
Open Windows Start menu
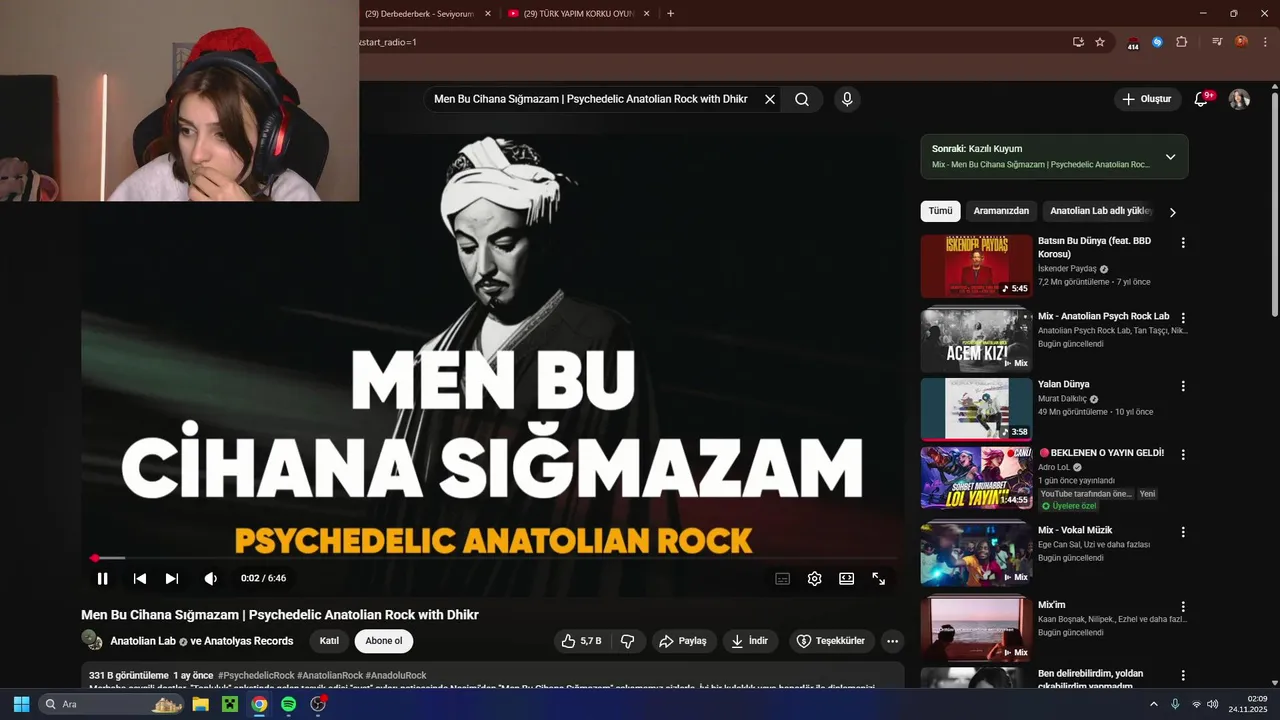(x=21, y=704)
